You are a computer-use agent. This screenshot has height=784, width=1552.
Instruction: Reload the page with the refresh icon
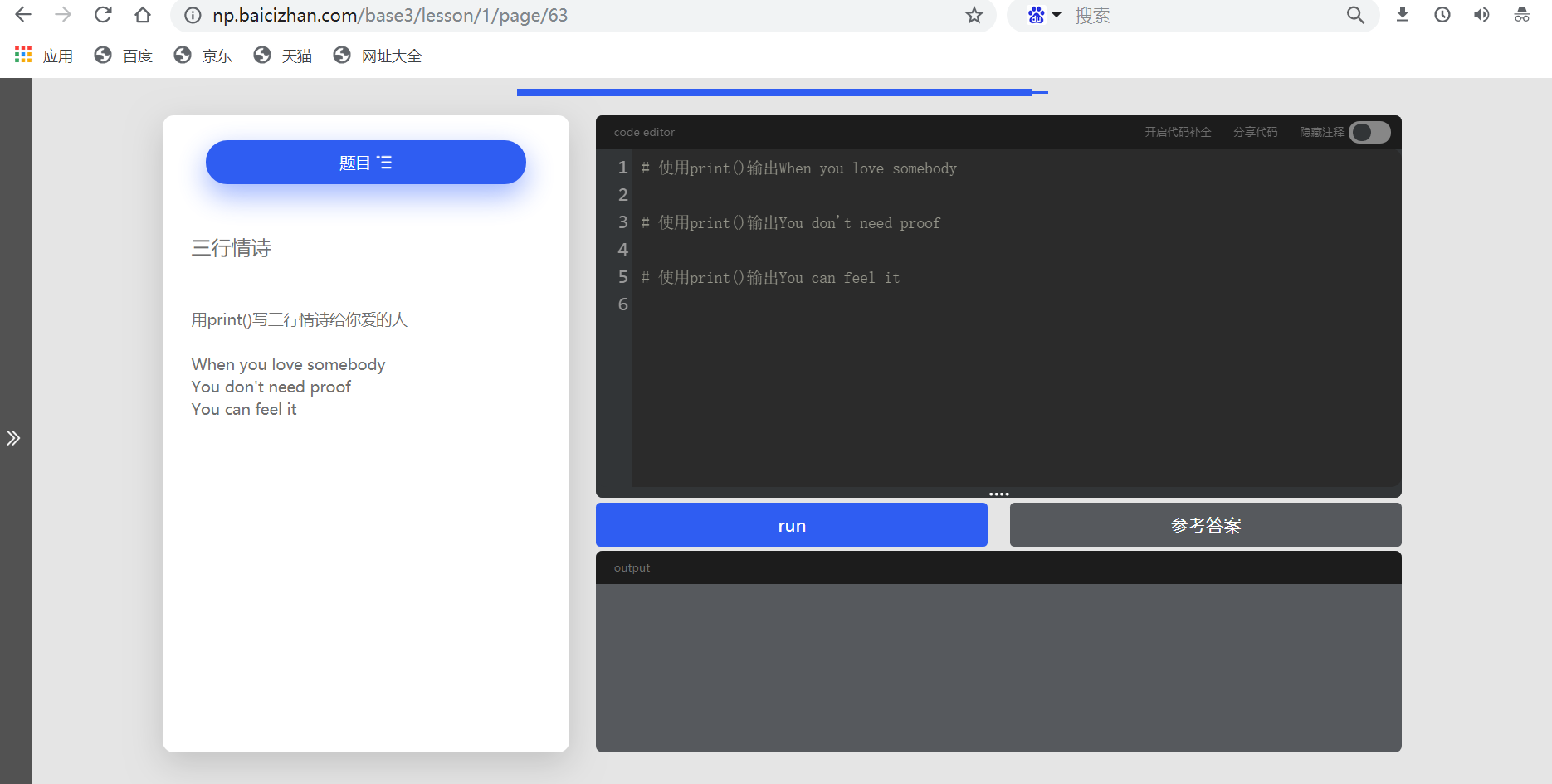click(103, 15)
